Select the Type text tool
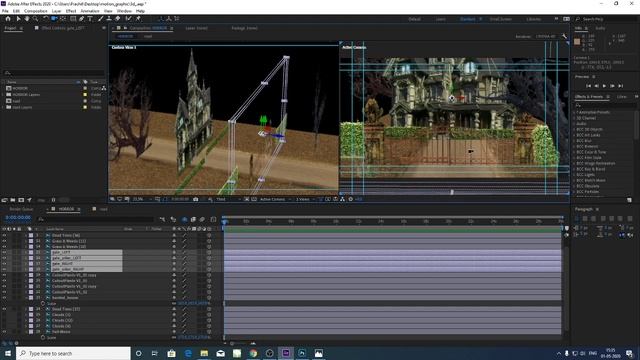 [x=90, y=19]
